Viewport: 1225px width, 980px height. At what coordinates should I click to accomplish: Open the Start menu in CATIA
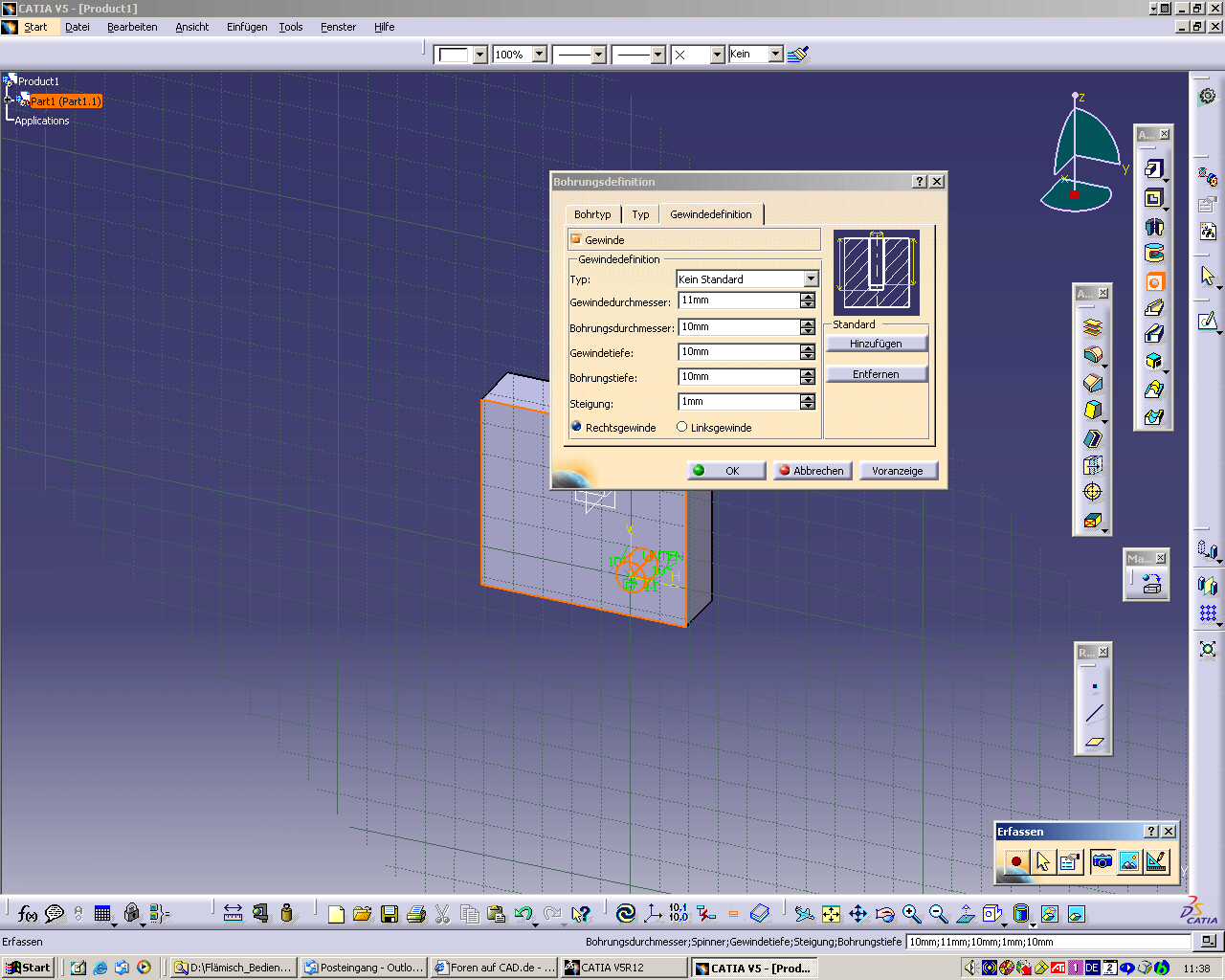(x=35, y=27)
